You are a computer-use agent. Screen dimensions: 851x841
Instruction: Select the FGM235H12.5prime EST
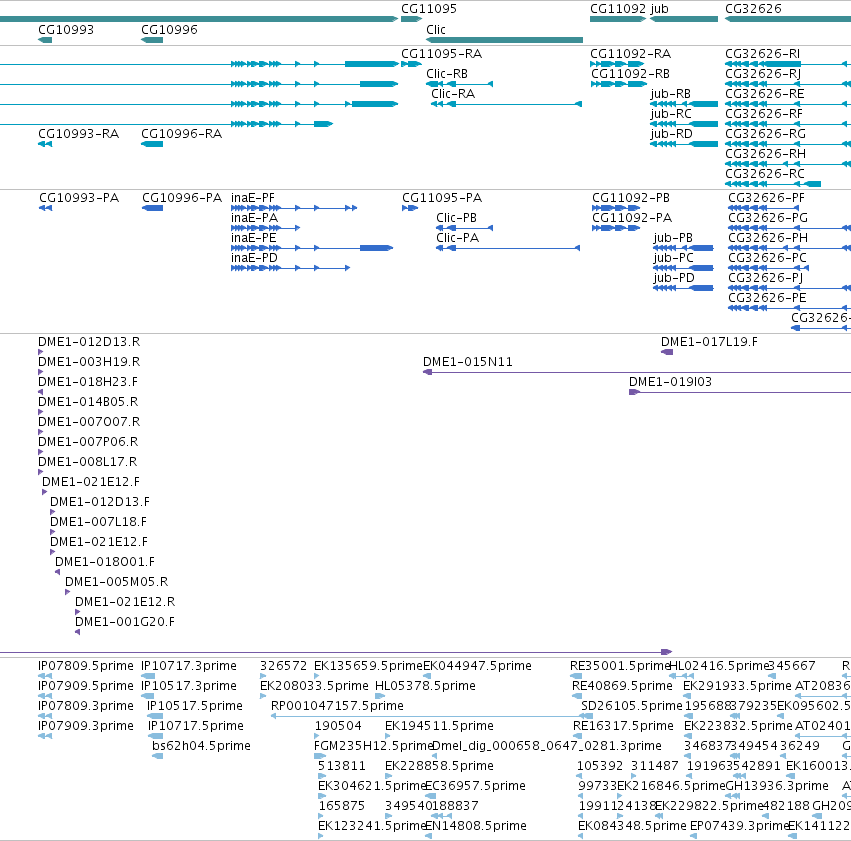(x=320, y=756)
